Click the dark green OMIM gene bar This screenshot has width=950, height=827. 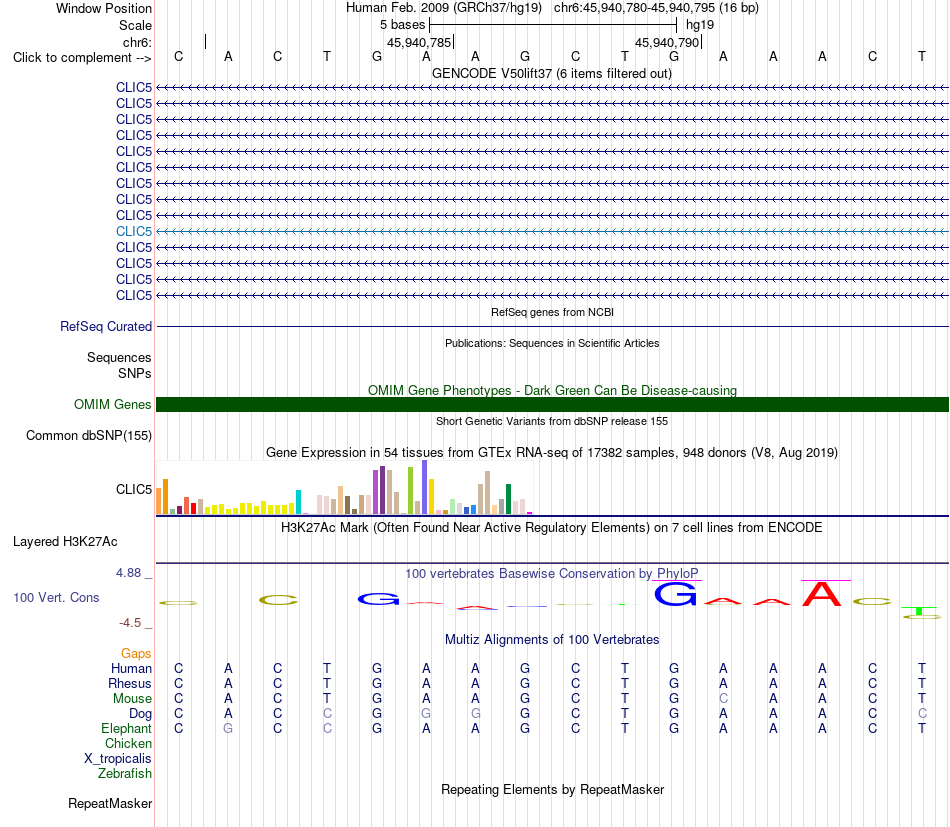click(x=553, y=405)
